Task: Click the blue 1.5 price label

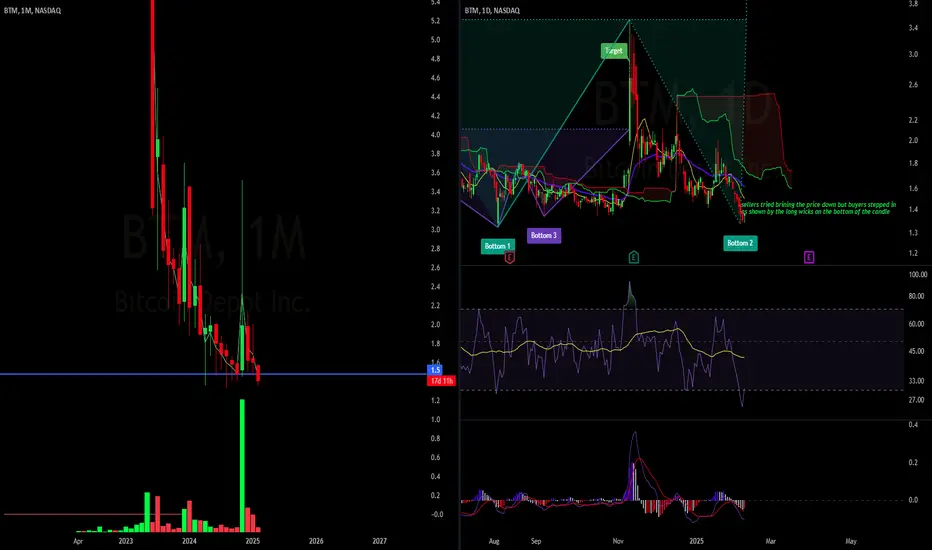Action: (435, 370)
